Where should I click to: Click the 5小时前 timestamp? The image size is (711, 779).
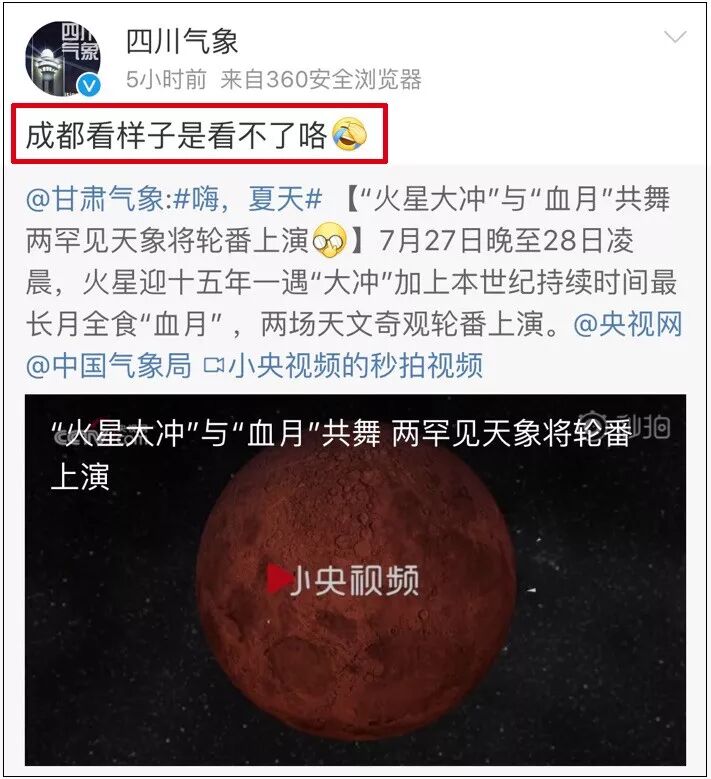(166, 79)
